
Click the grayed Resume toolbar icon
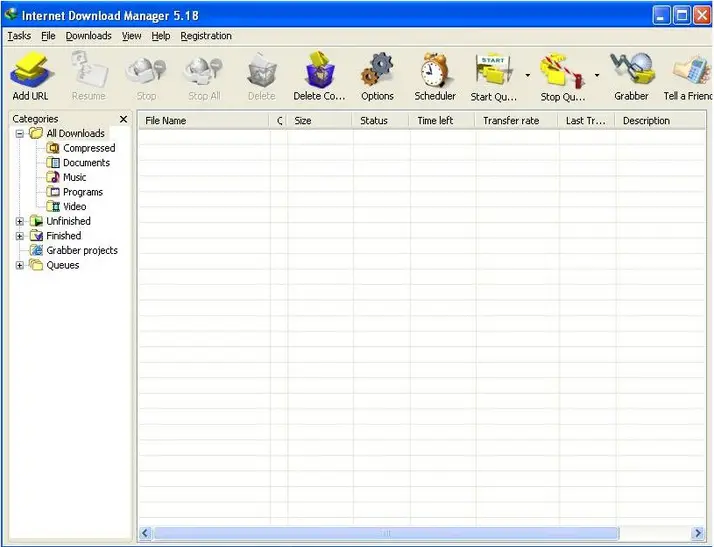point(89,69)
